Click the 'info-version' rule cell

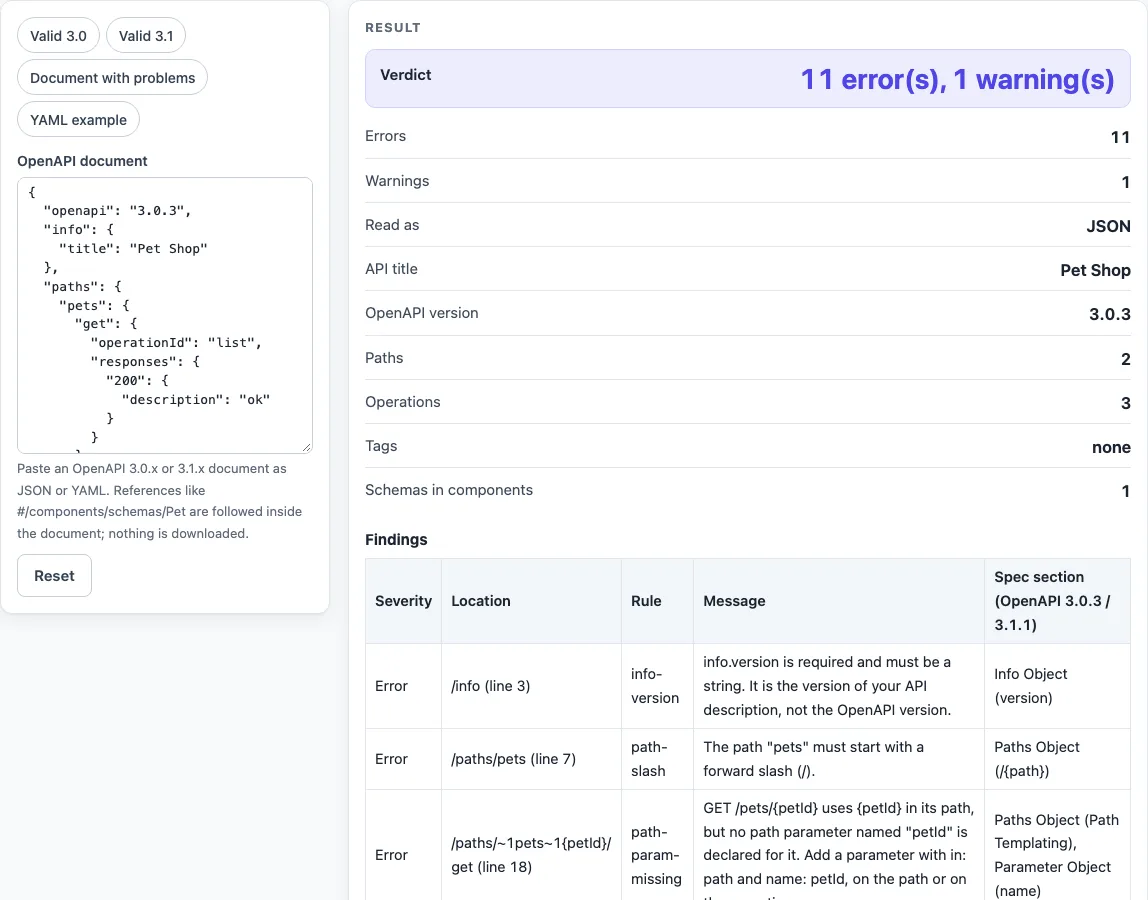(657, 686)
